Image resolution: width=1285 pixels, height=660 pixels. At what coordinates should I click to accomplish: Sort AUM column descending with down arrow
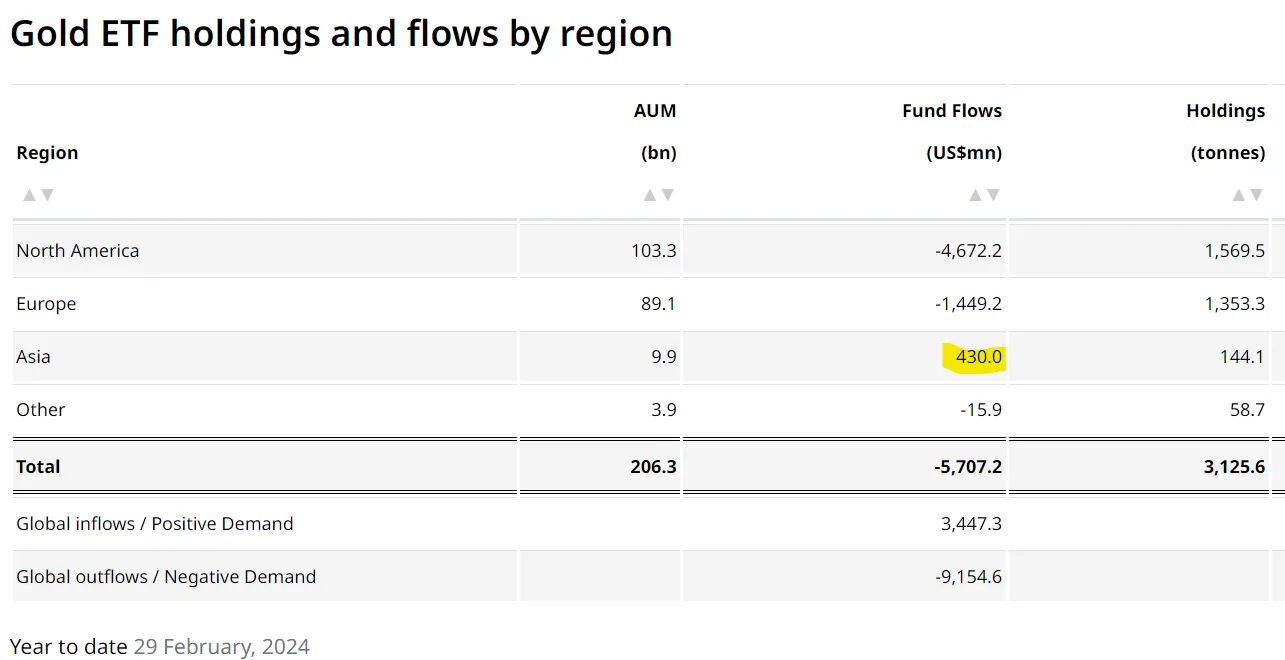pos(668,195)
